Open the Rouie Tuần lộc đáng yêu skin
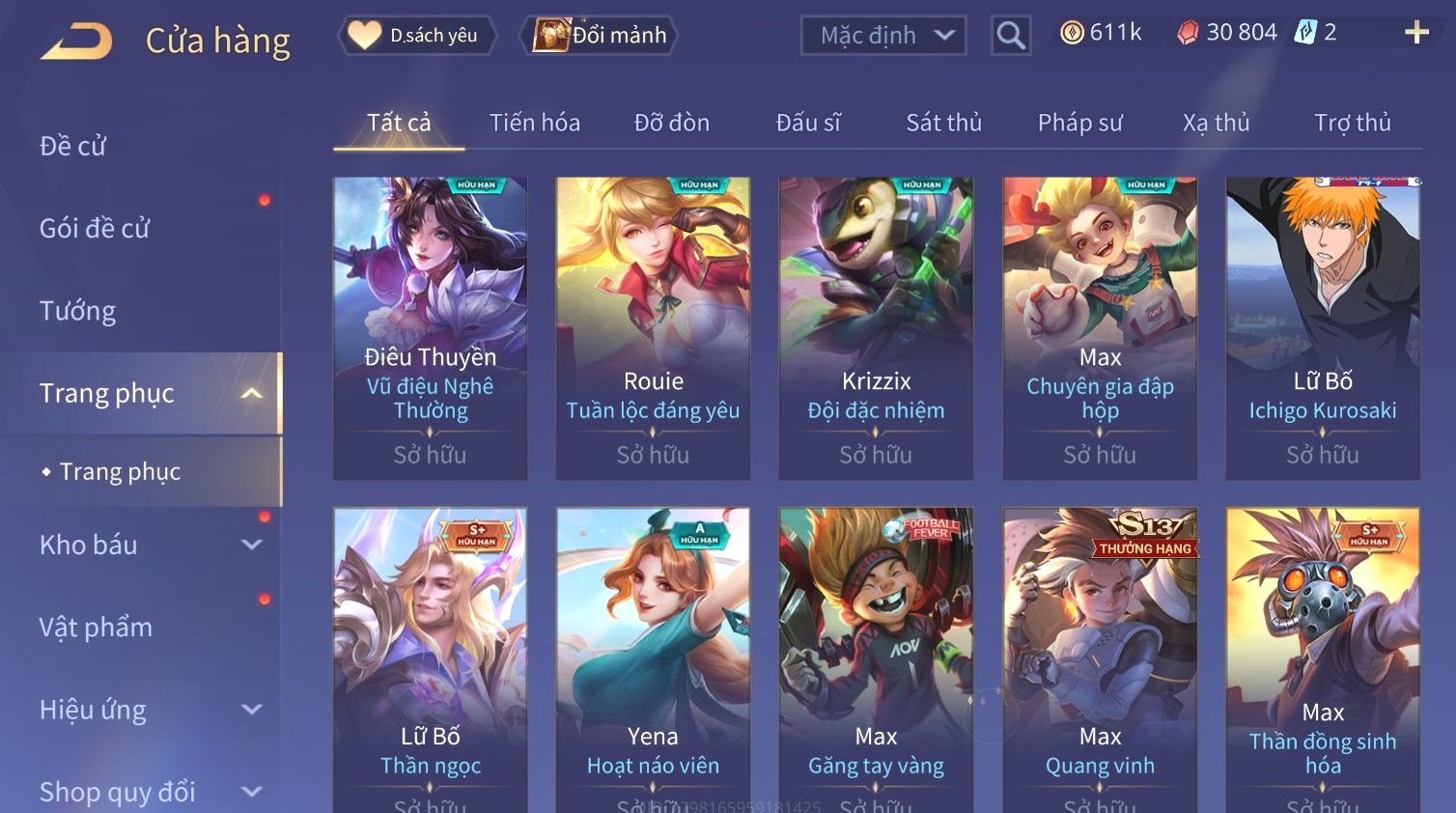Screen dimensions: 1456x813 [x=653, y=328]
